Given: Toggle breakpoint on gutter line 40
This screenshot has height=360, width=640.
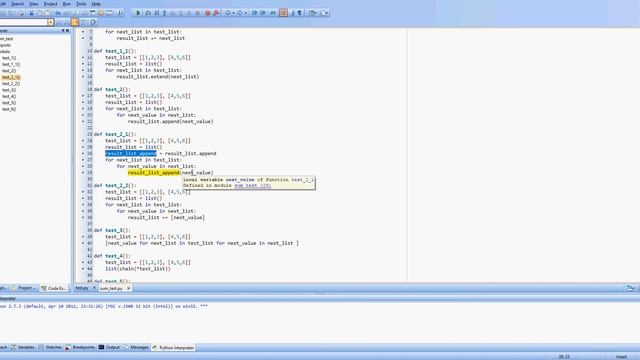Looking at the screenshot, I should coord(83,243).
